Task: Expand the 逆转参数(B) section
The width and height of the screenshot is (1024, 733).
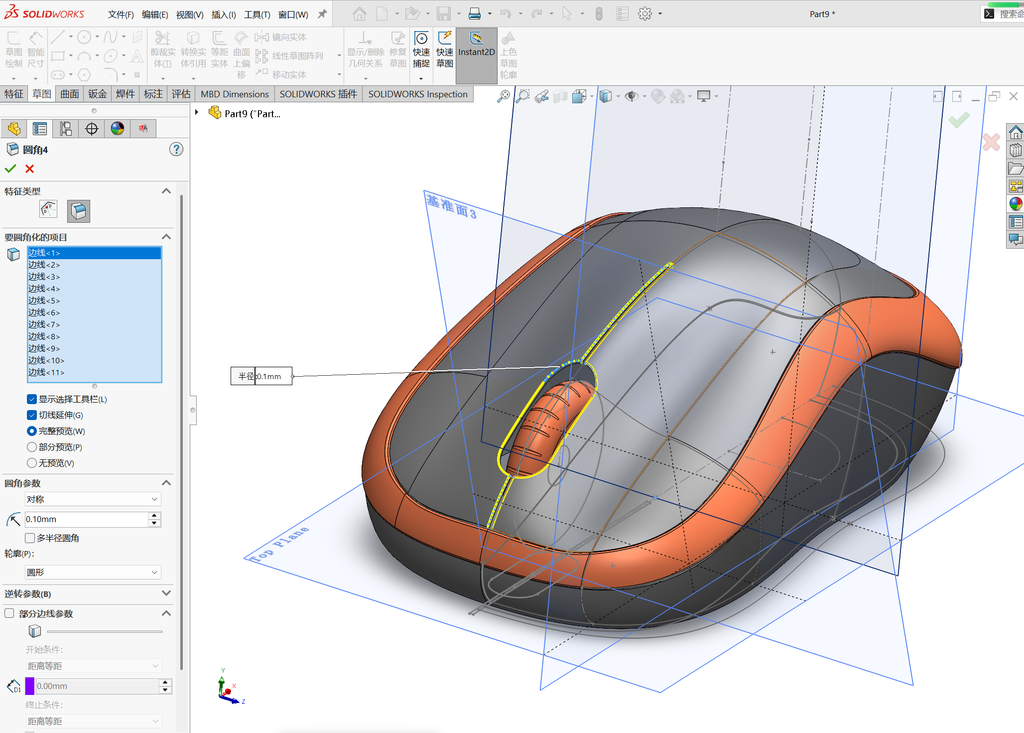Action: point(166,593)
